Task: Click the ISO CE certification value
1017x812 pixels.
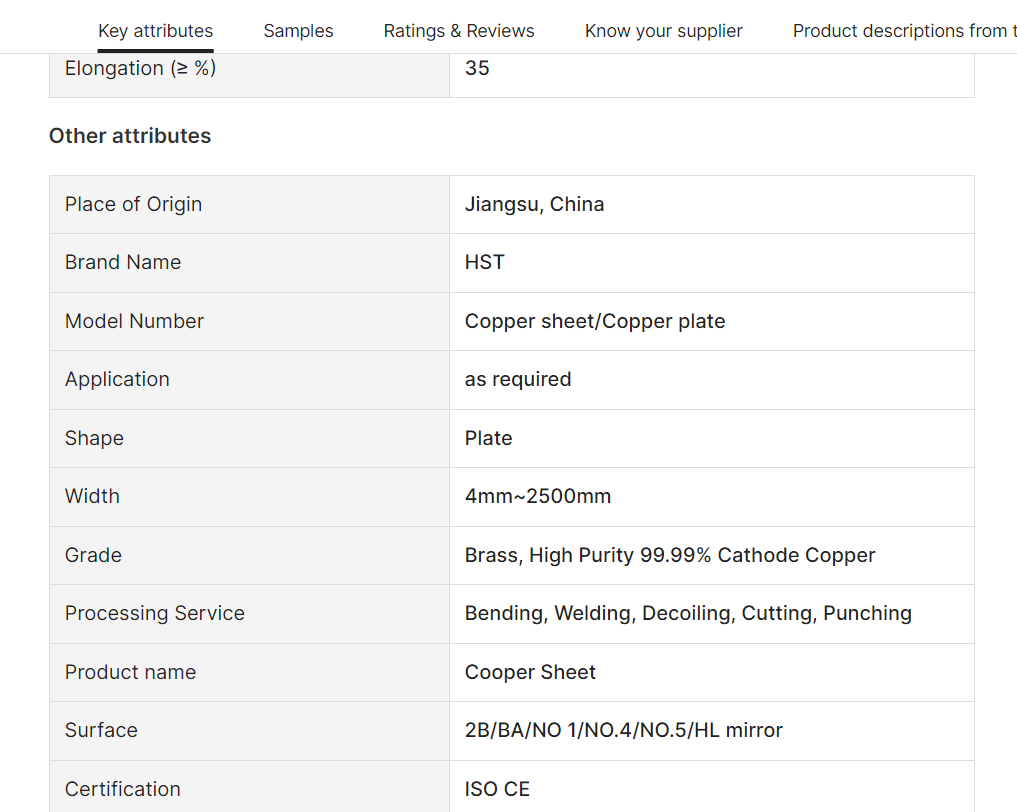Action: [497, 789]
